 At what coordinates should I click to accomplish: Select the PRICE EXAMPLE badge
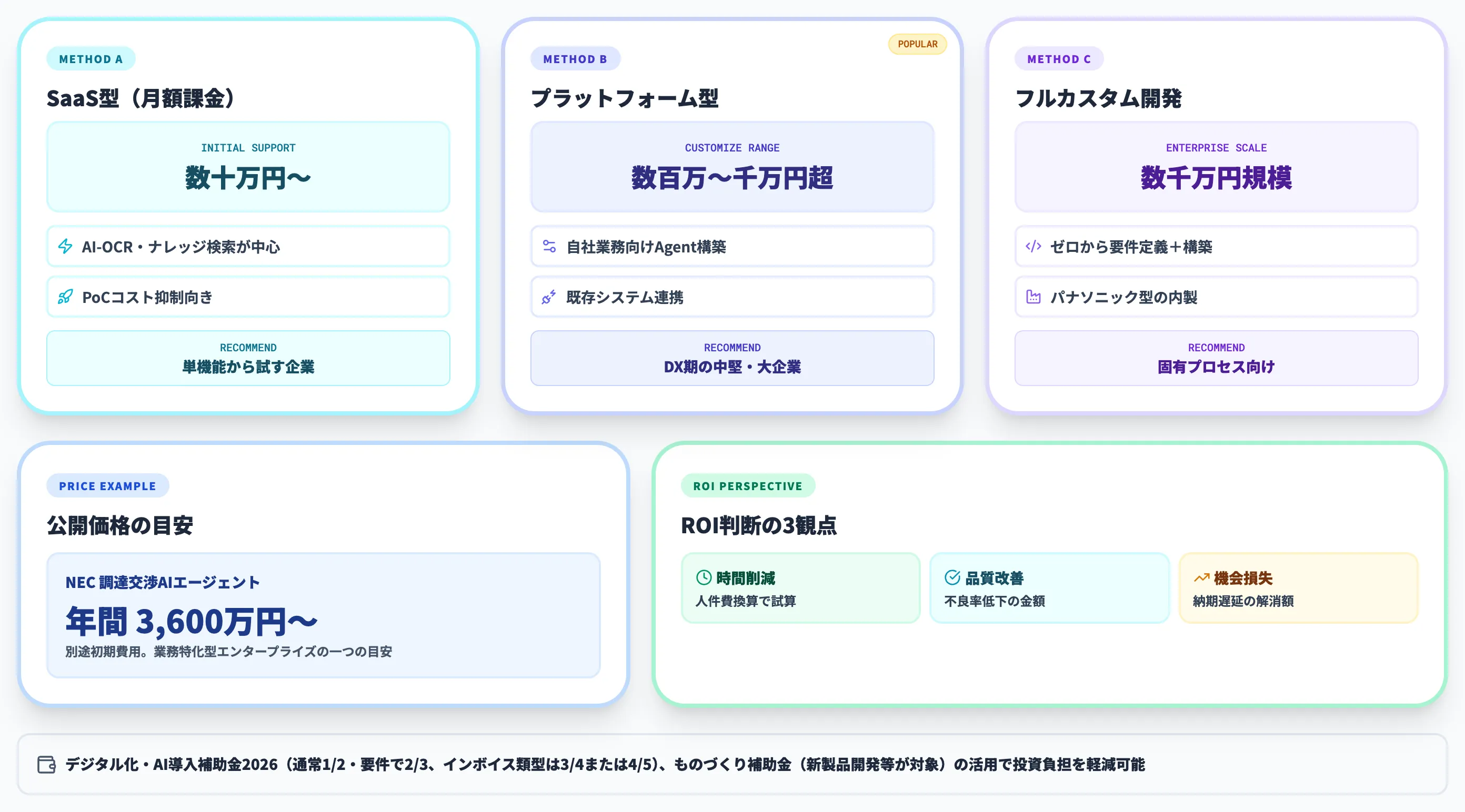(107, 486)
